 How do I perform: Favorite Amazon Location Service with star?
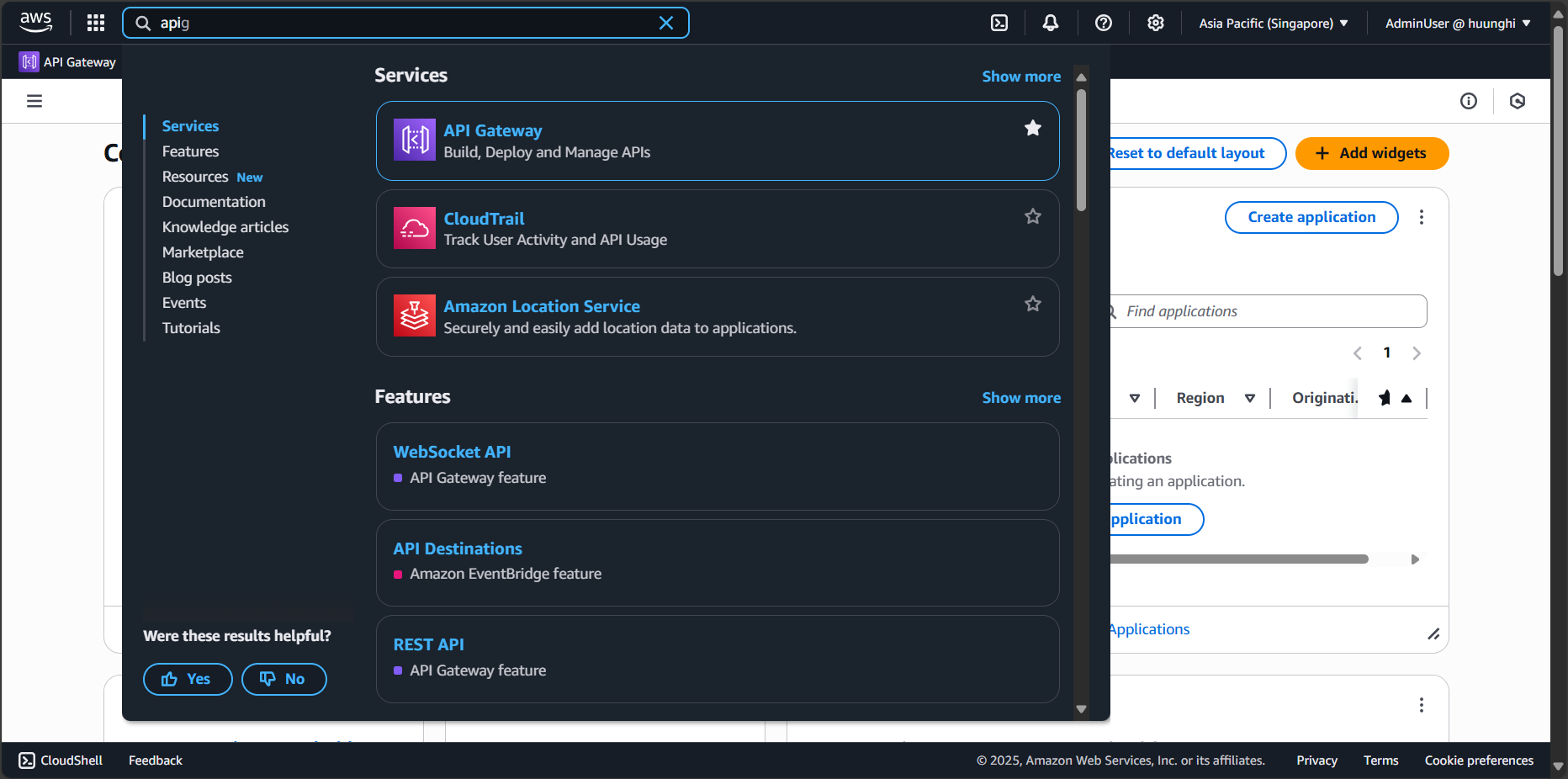tap(1033, 304)
